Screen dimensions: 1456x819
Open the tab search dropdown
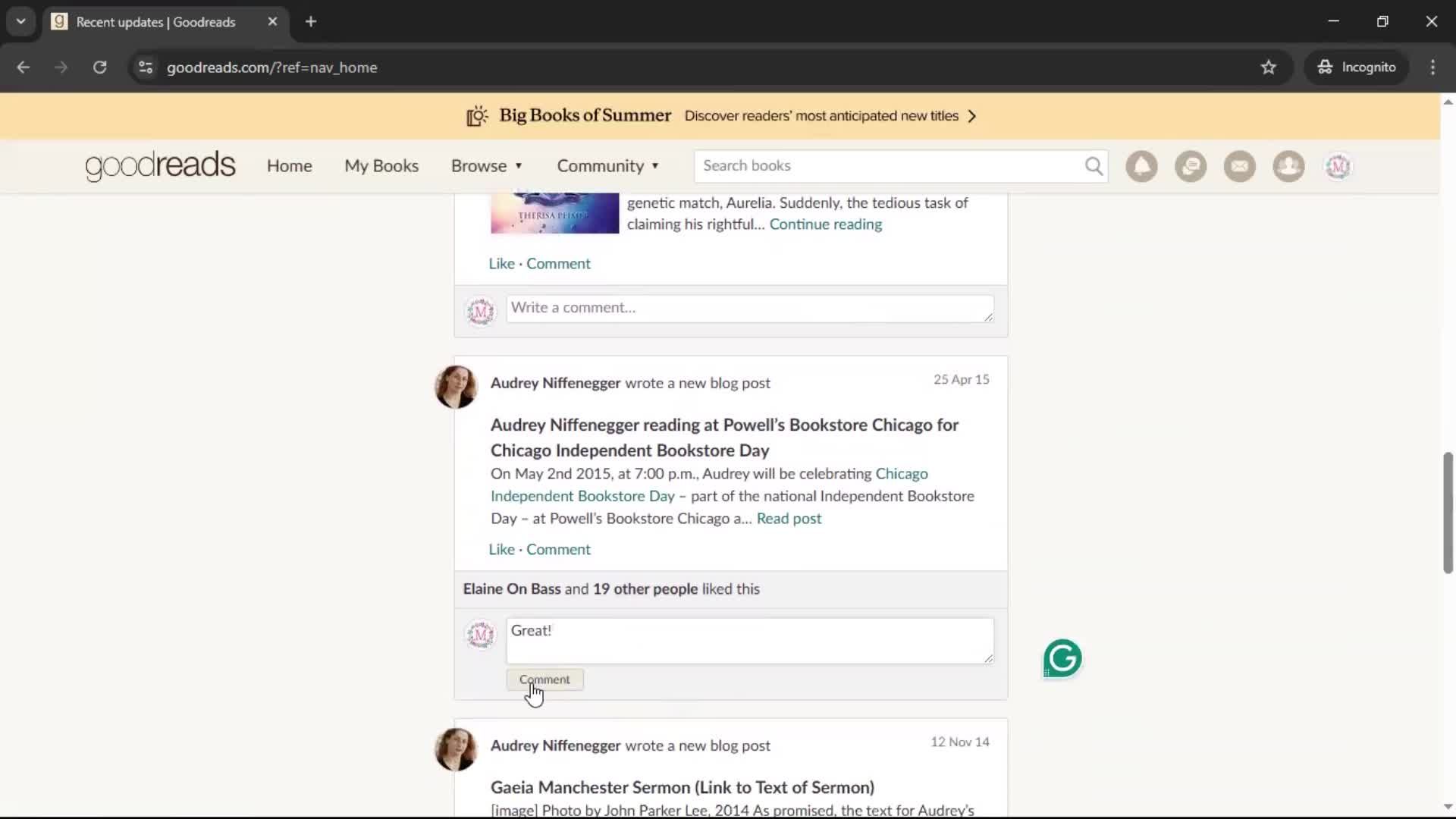pos(20,21)
